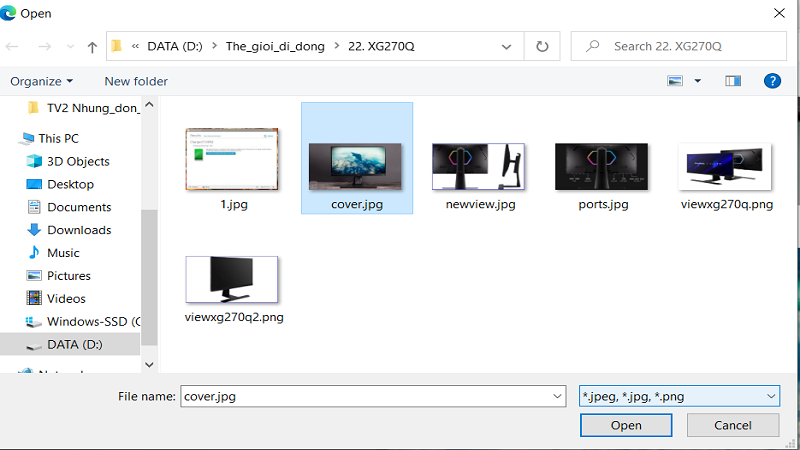Click arrow after DATA (D:) in breadcrumb
Viewport: 800px width, 450px height.
click(x=214, y=46)
